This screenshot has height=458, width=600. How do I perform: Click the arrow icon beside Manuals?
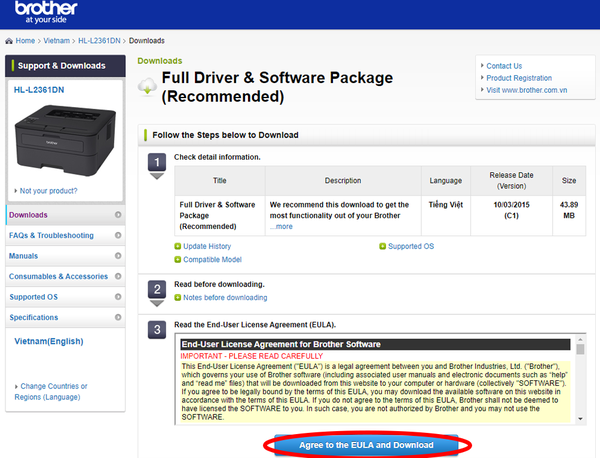[x=118, y=256]
